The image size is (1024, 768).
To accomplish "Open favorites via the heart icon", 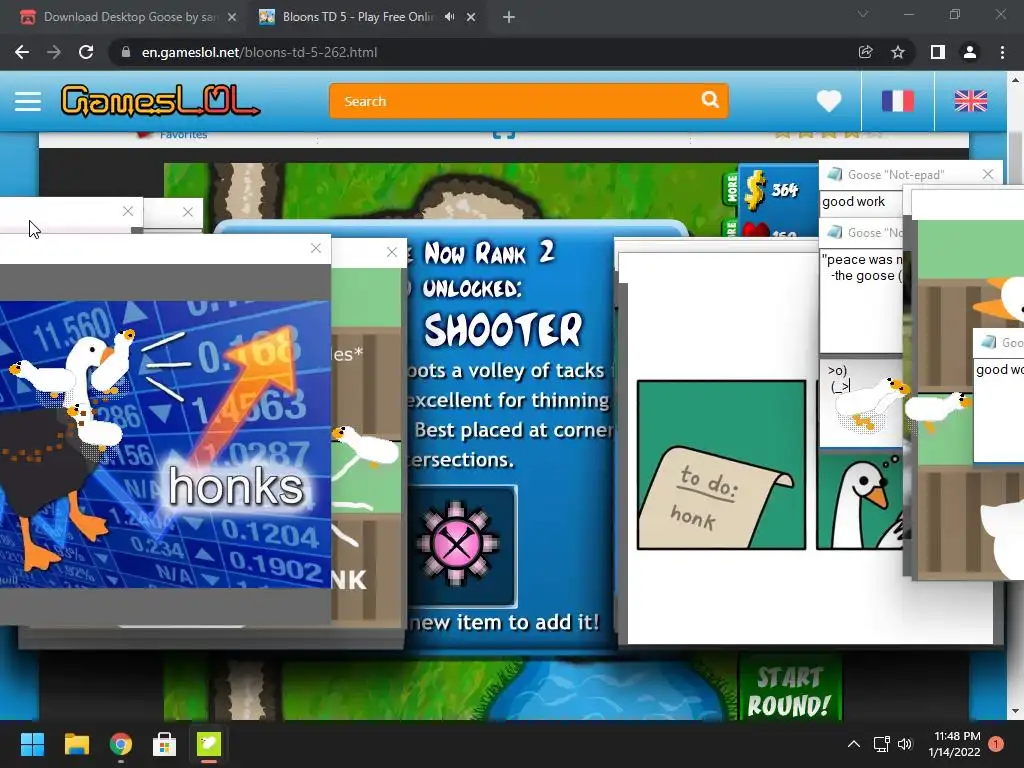I will tap(829, 101).
